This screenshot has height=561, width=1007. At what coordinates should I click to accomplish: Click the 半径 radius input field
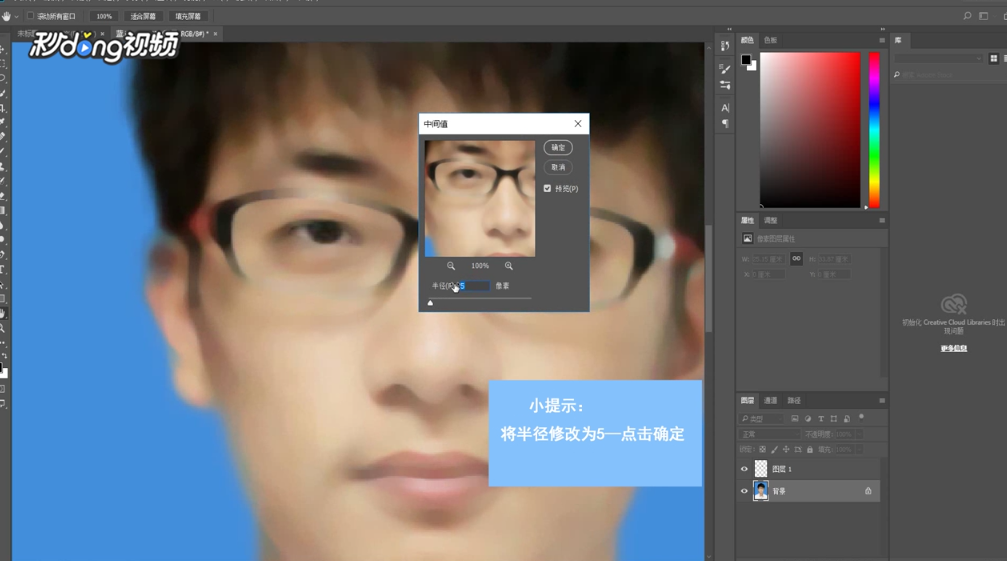(473, 286)
